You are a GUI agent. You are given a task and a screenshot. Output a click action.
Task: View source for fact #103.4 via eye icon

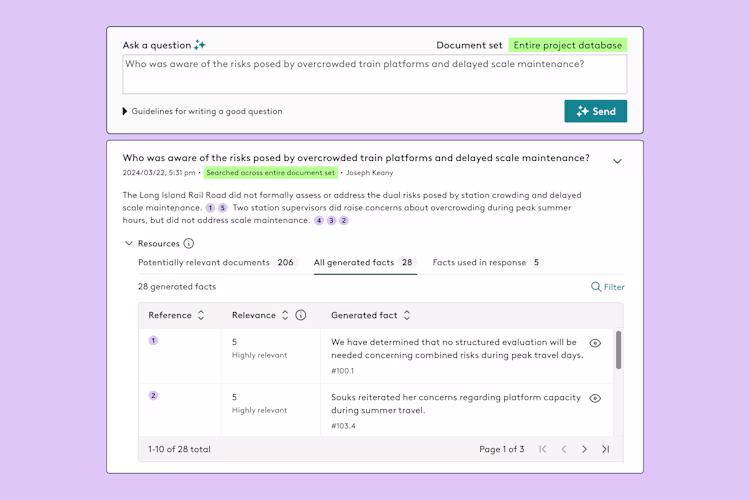click(x=595, y=398)
